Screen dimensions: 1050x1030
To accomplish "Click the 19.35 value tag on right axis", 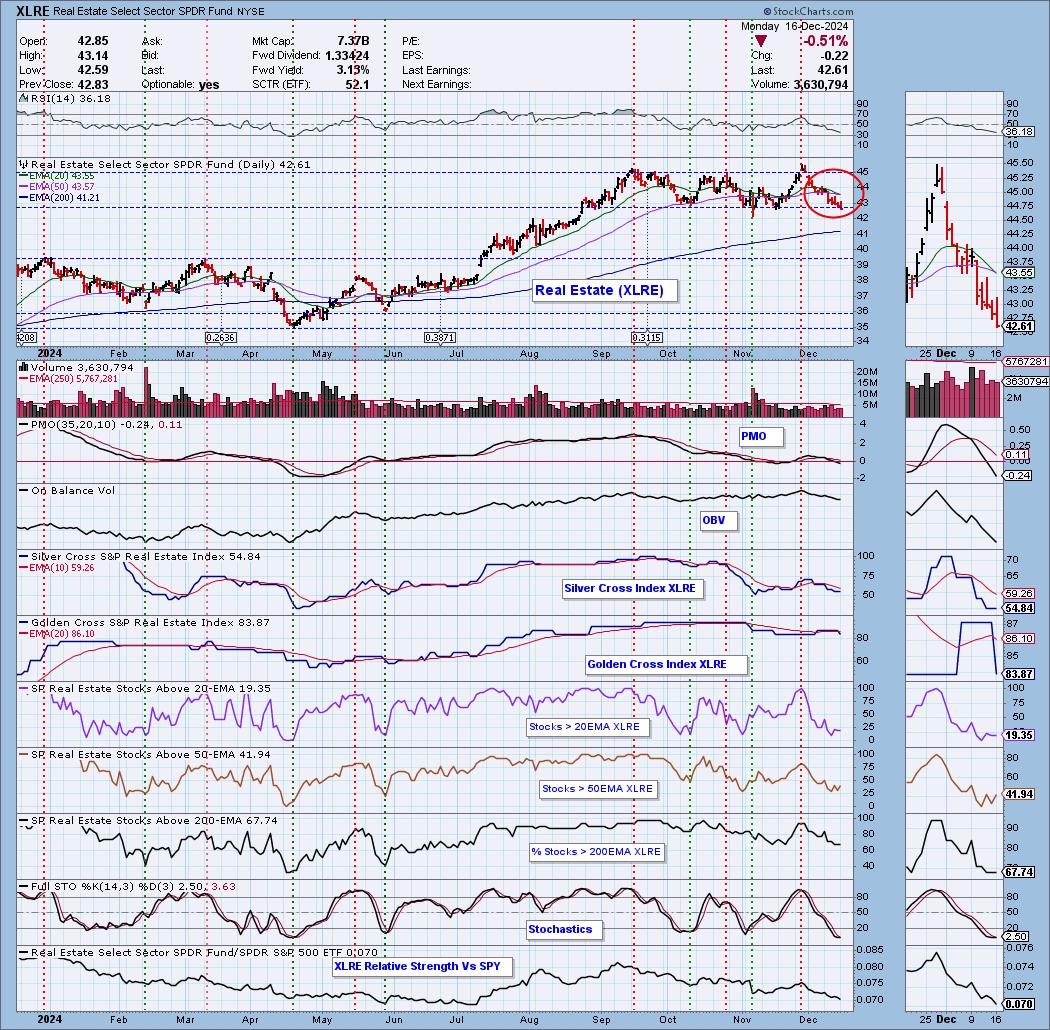I will tap(1019, 735).
